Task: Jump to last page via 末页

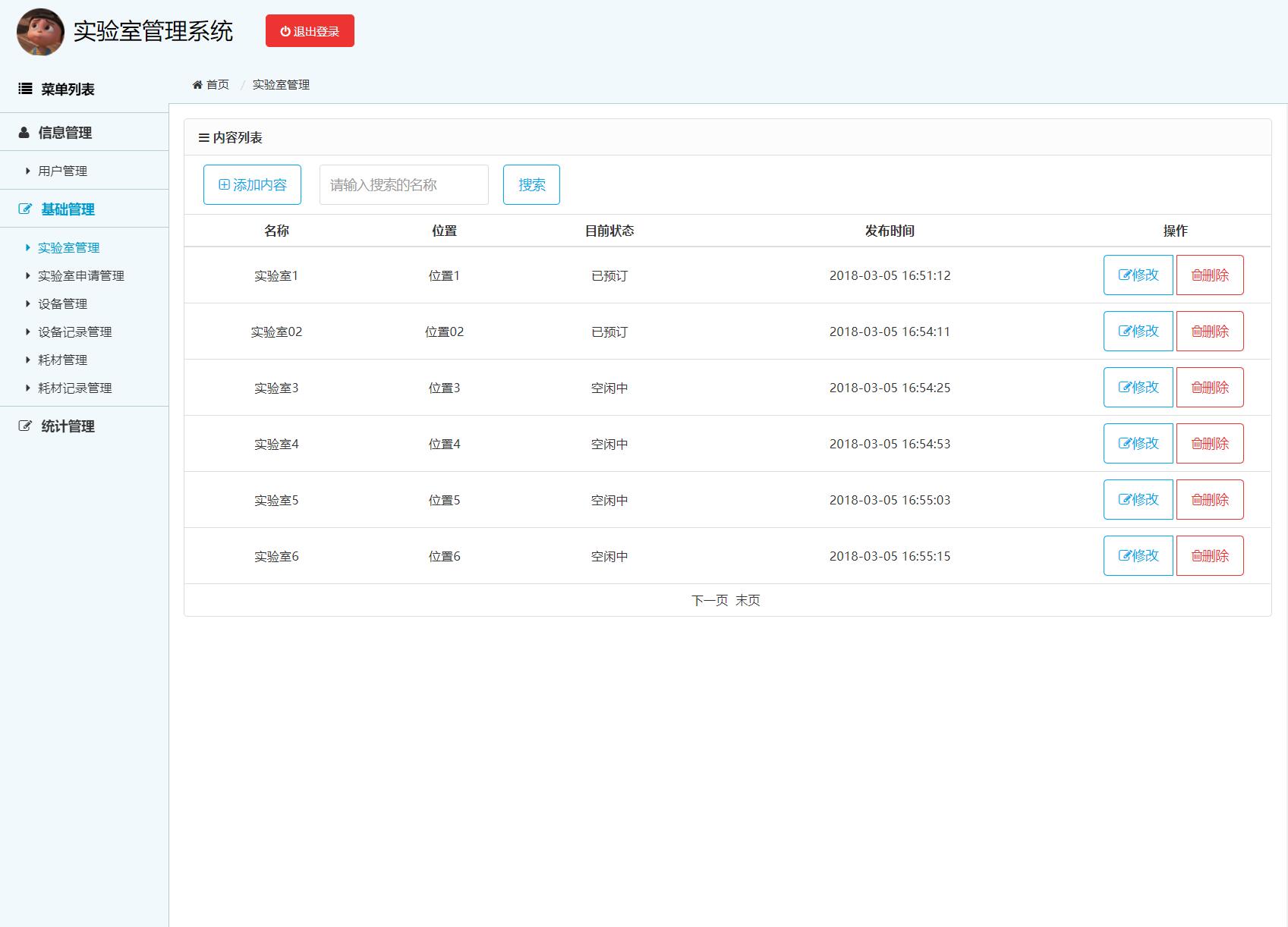Action: [748, 600]
